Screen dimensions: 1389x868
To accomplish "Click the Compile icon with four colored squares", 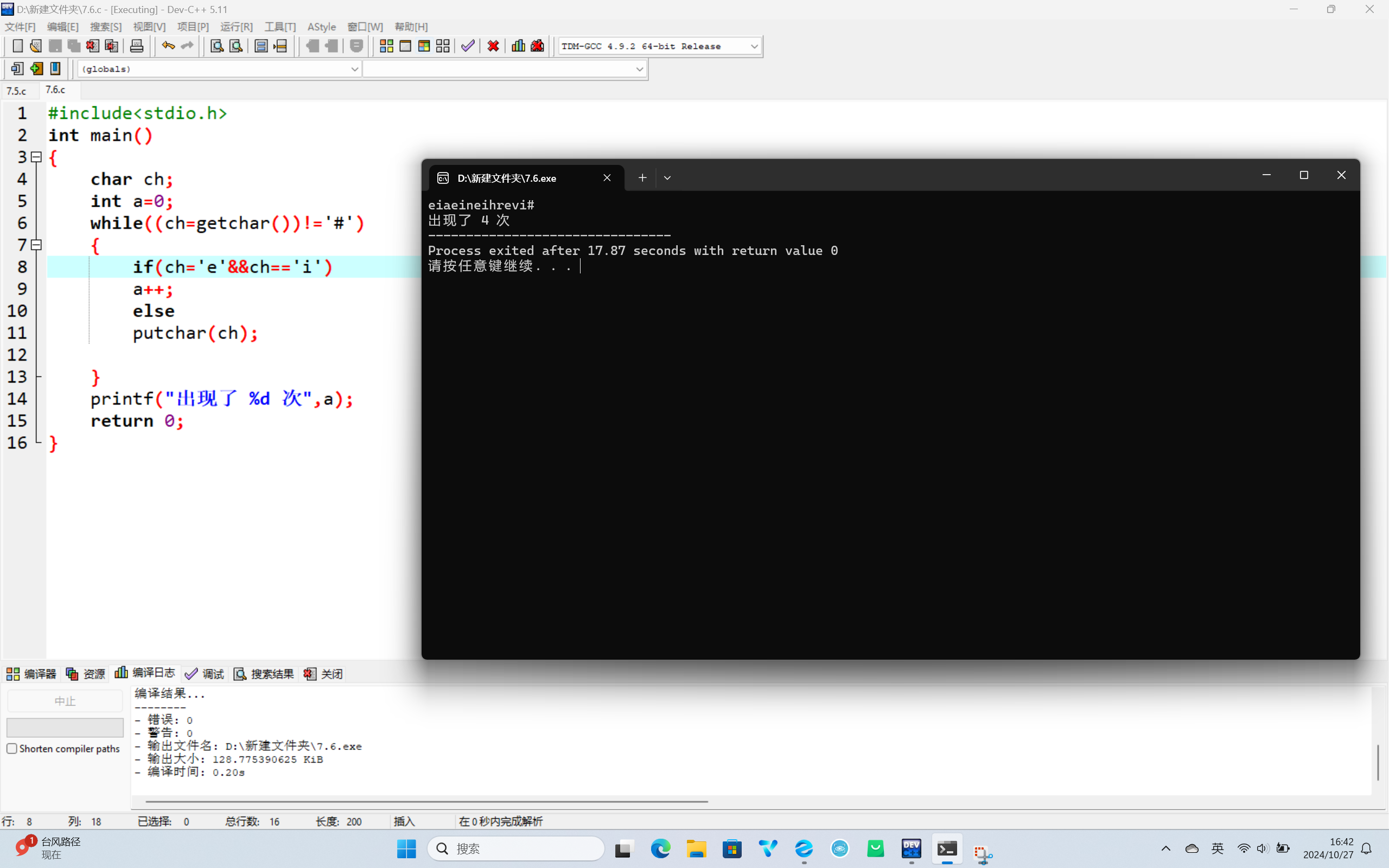I will [x=386, y=46].
